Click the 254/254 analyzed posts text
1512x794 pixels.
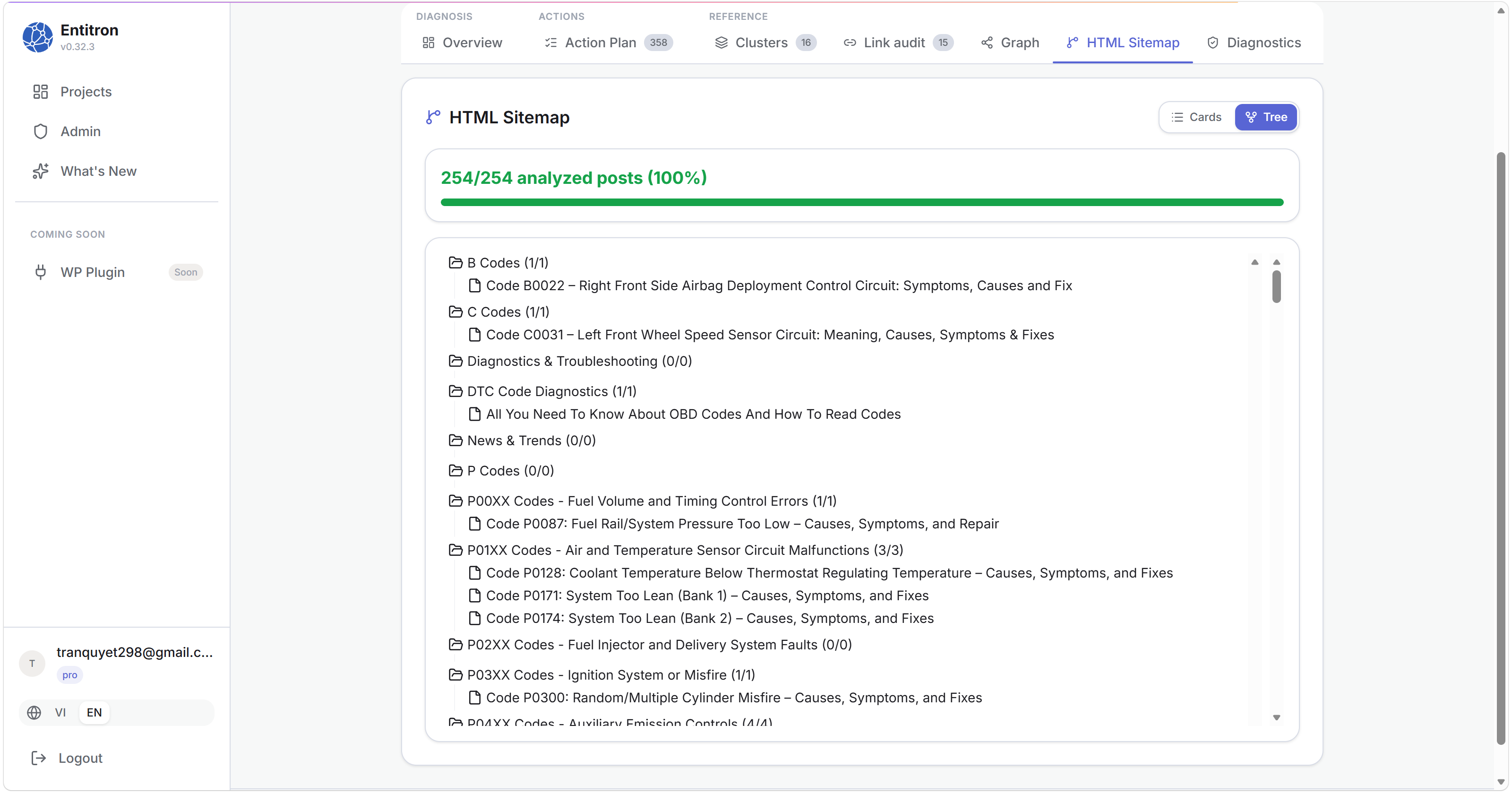[x=574, y=177]
